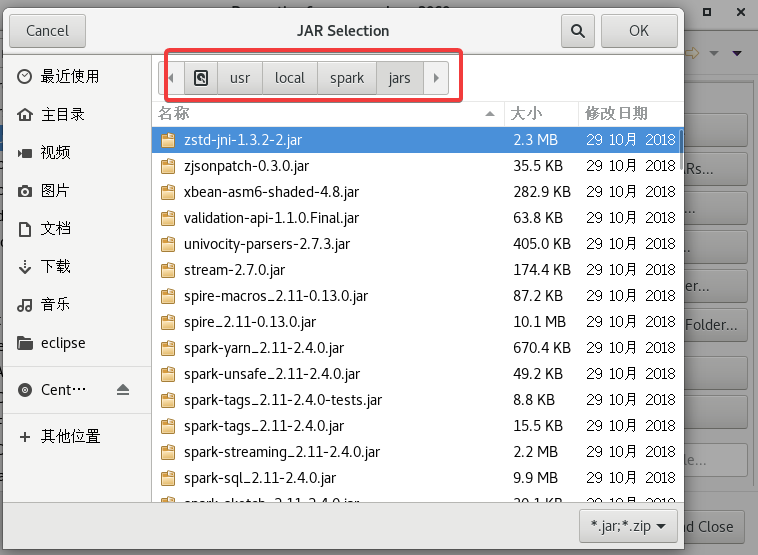Open Recent (最近使用) in sidebar
758x555 pixels.
coord(77,76)
